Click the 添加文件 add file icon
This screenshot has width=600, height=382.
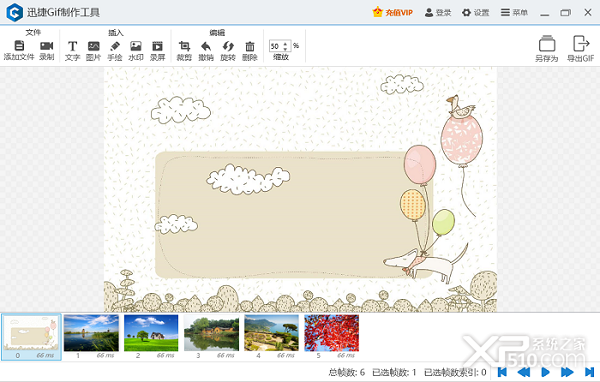click(x=19, y=46)
